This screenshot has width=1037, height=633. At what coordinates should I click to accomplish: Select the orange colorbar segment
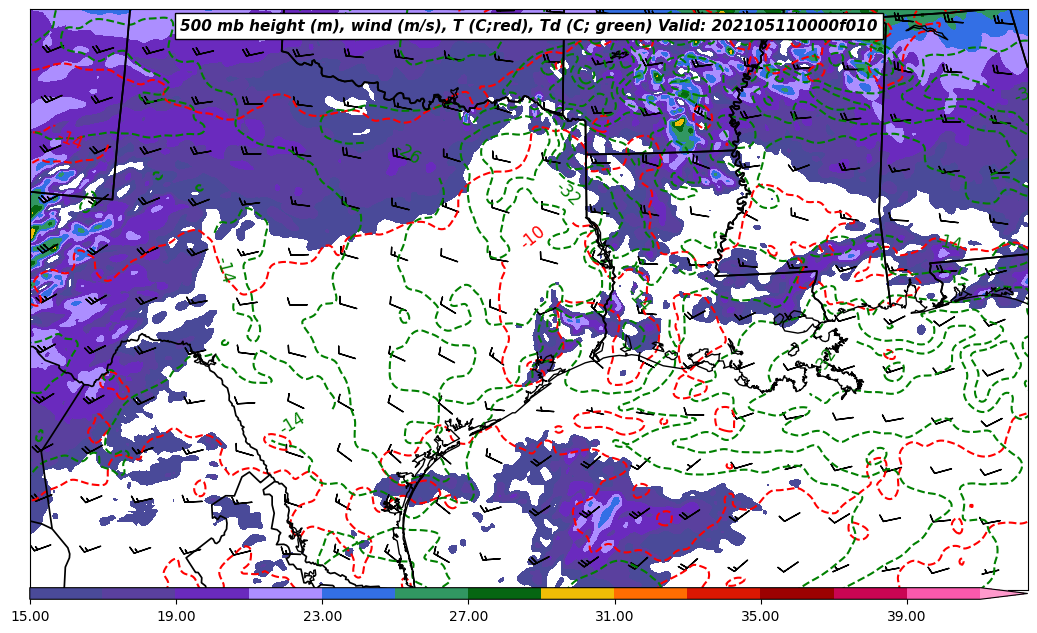[x=650, y=593]
